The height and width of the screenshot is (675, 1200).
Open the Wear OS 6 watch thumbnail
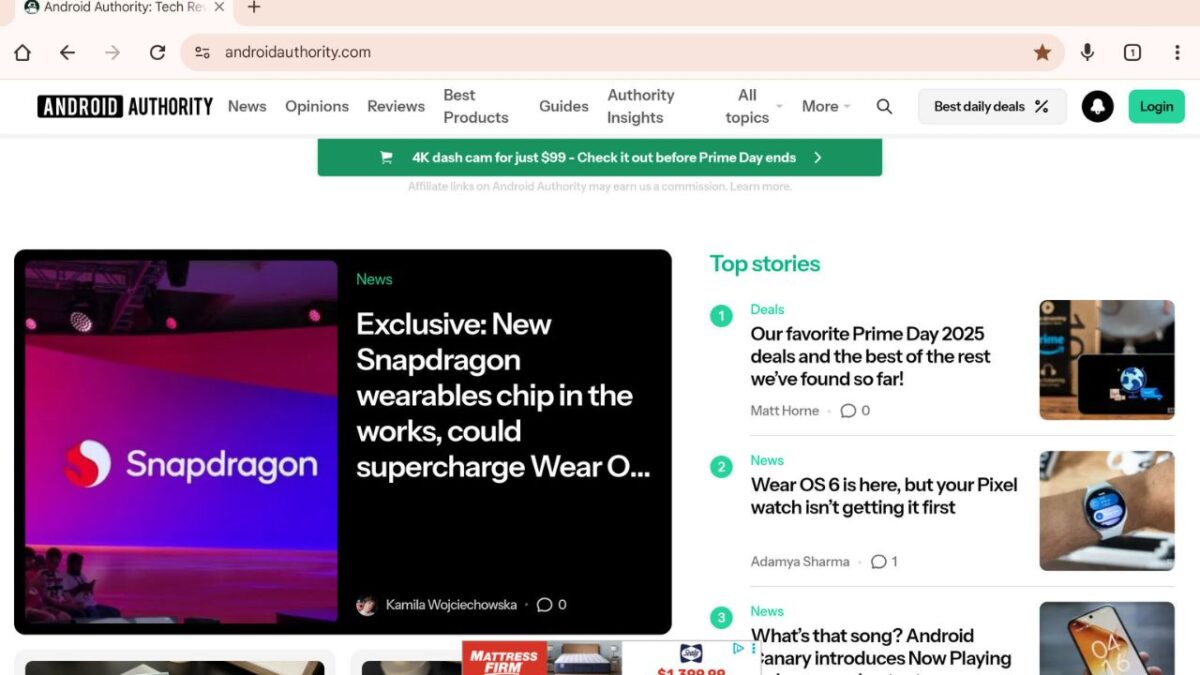1106,510
